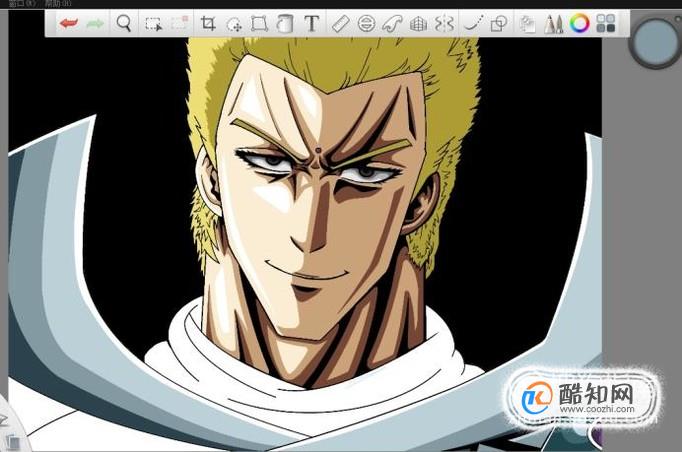Image resolution: width=682 pixels, height=452 pixels.
Task: Choose the Deselect tool icon
Action: [180, 23]
